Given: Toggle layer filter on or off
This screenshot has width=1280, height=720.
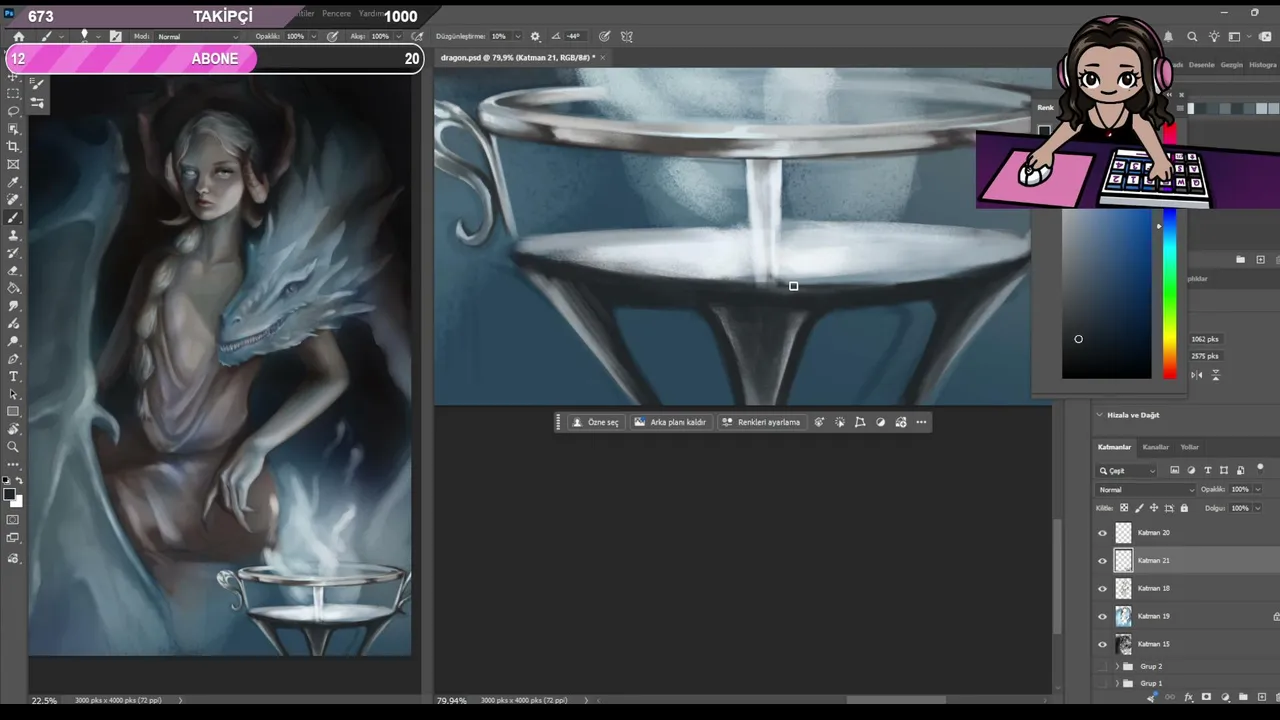Looking at the screenshot, I should point(1260,467).
